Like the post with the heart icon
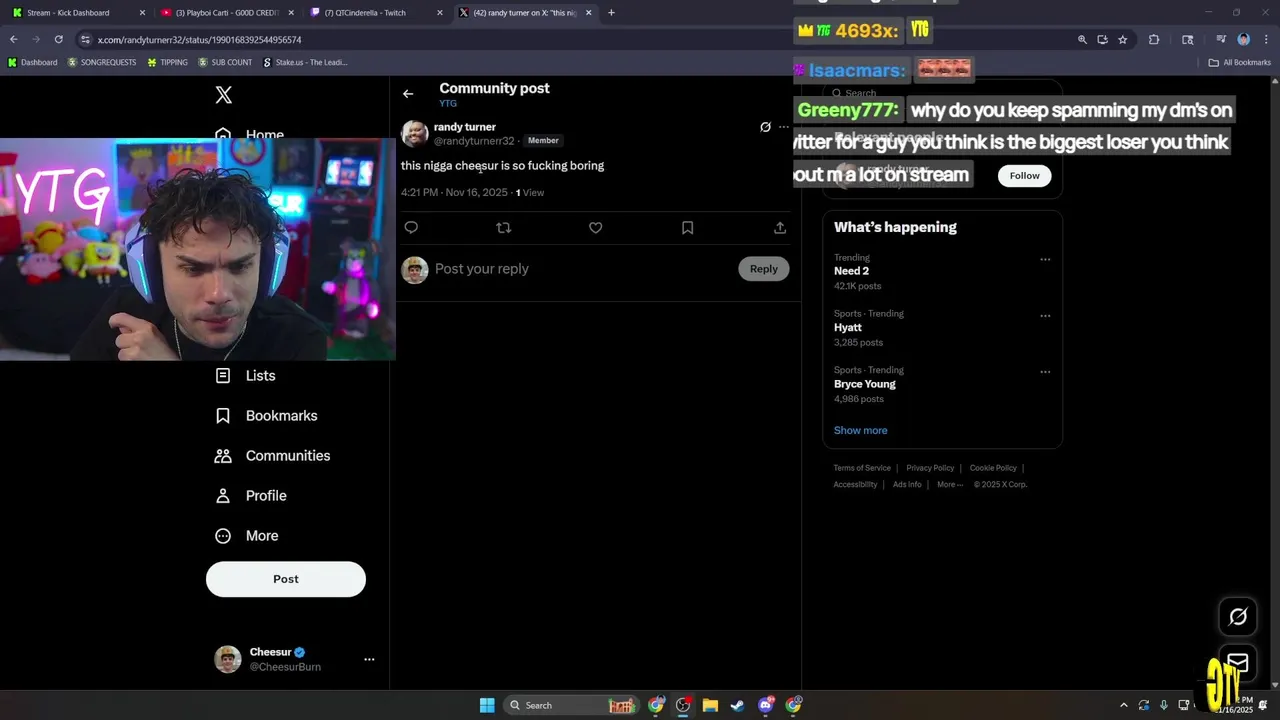Viewport: 1280px width, 720px height. click(596, 228)
